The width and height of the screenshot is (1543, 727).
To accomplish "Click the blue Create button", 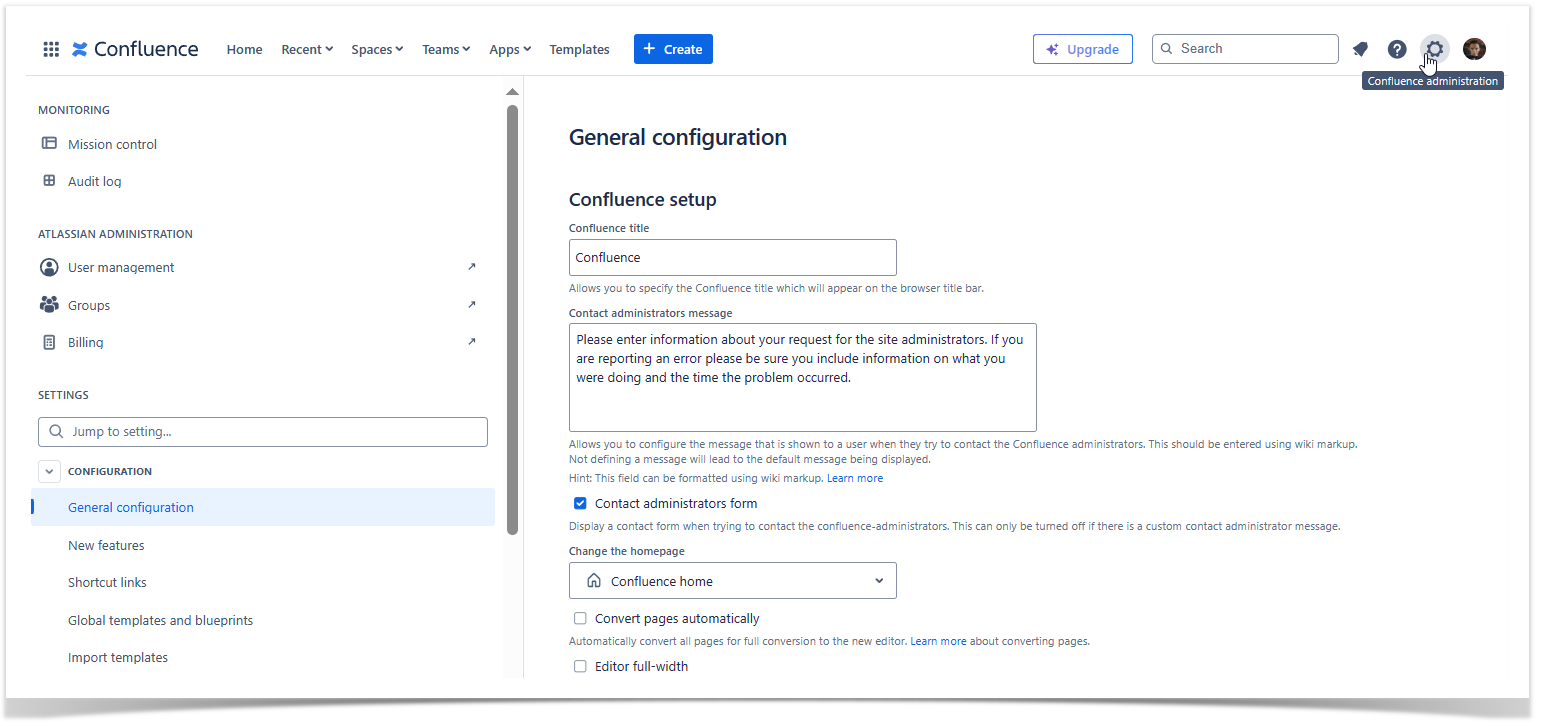I will click(x=673, y=49).
